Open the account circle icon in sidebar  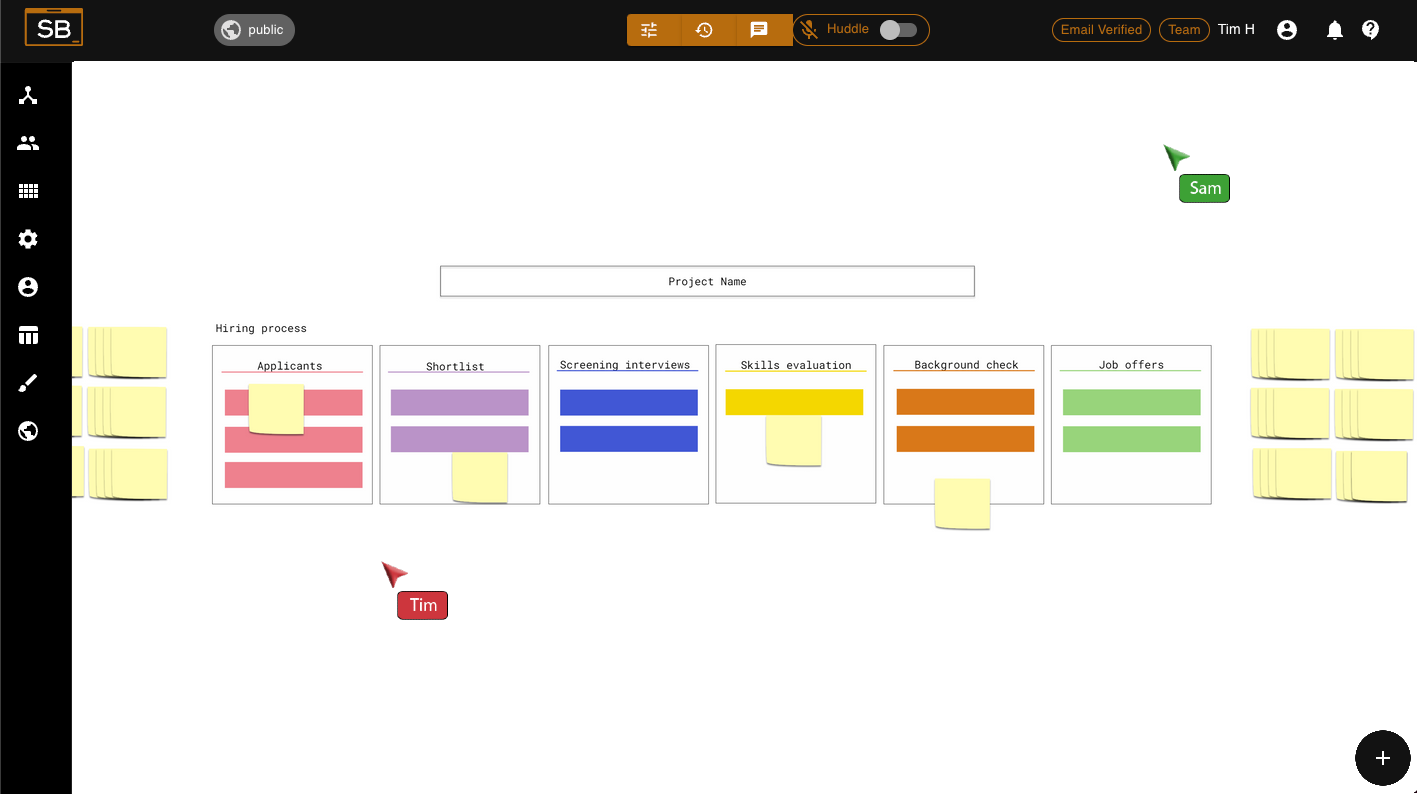coord(28,287)
